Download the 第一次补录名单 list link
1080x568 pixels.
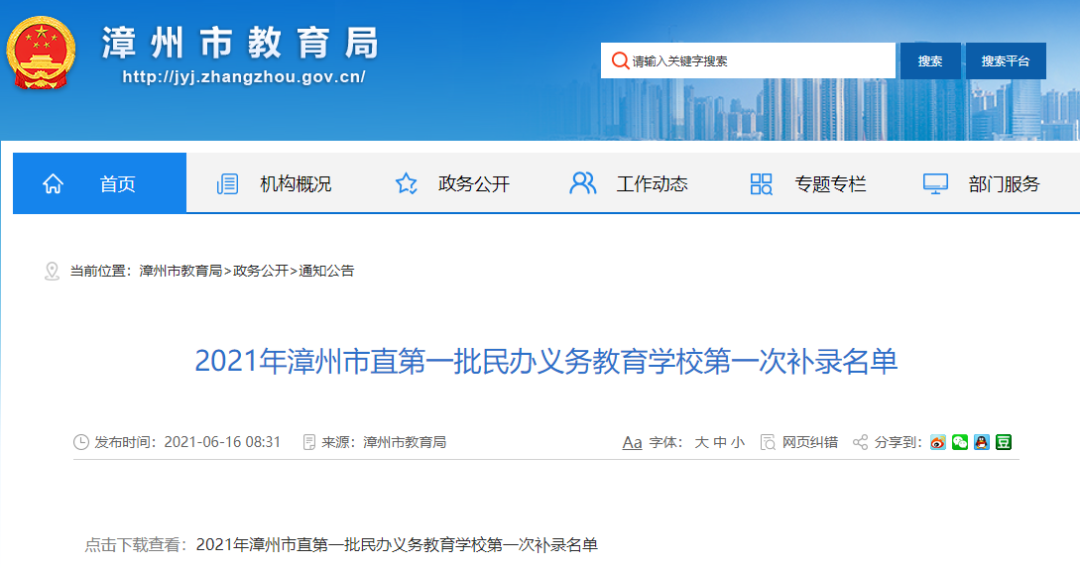397,545
